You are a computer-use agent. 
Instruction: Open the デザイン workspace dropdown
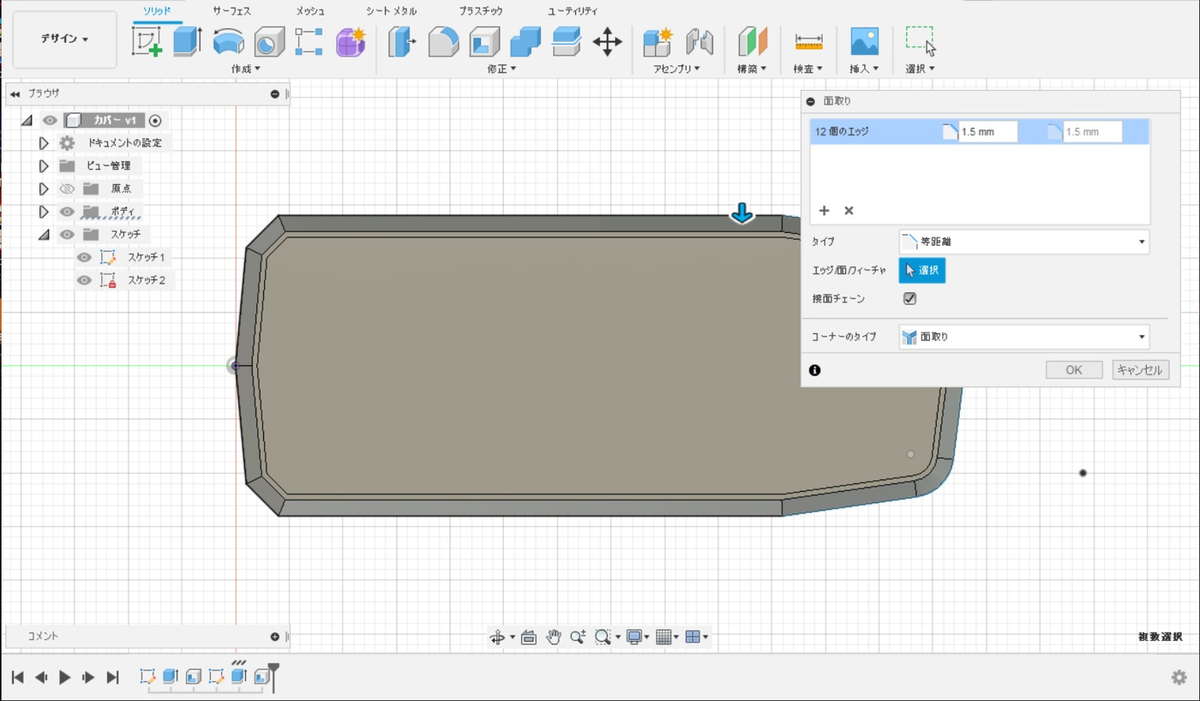click(x=64, y=39)
